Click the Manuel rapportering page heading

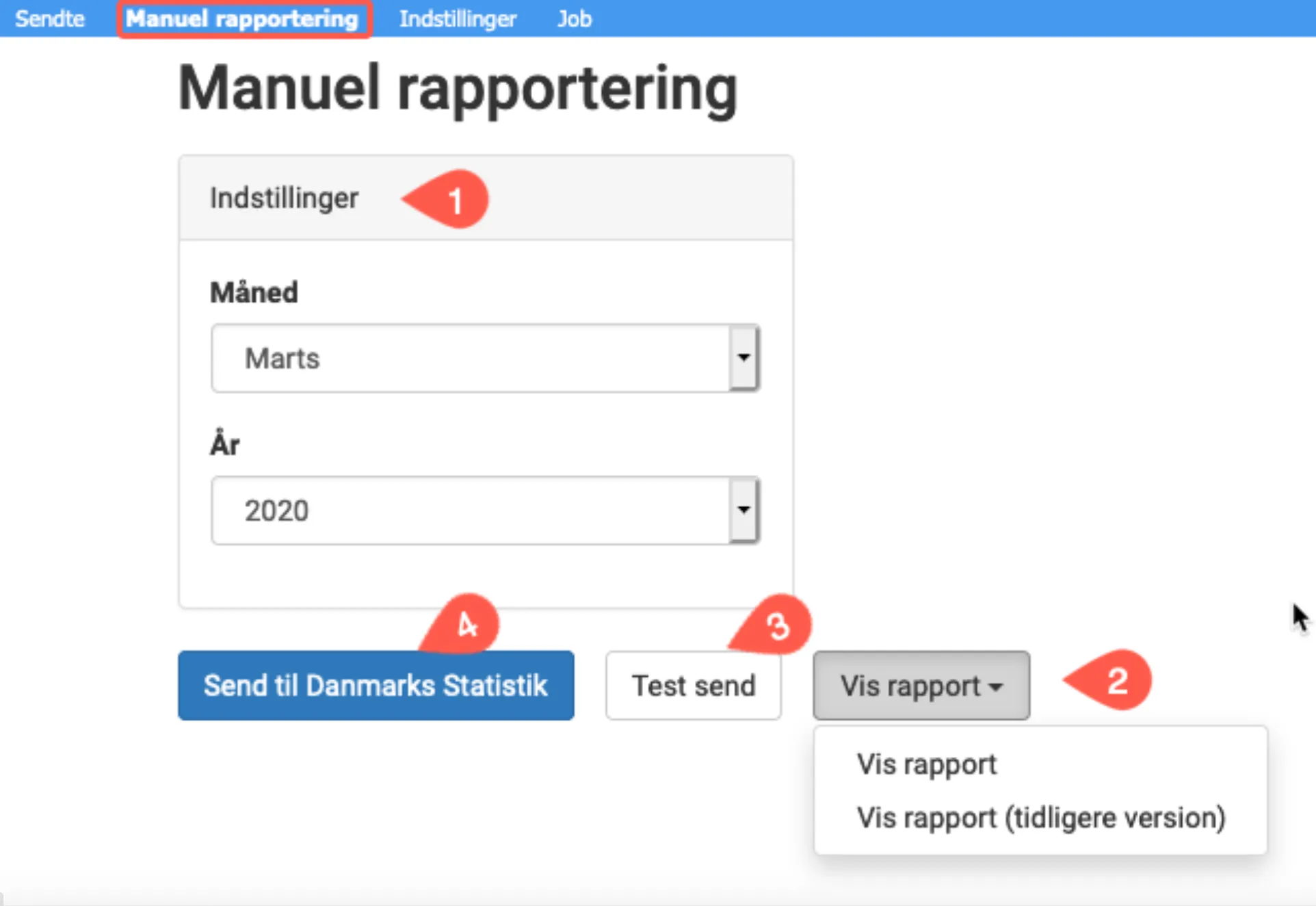[458, 89]
